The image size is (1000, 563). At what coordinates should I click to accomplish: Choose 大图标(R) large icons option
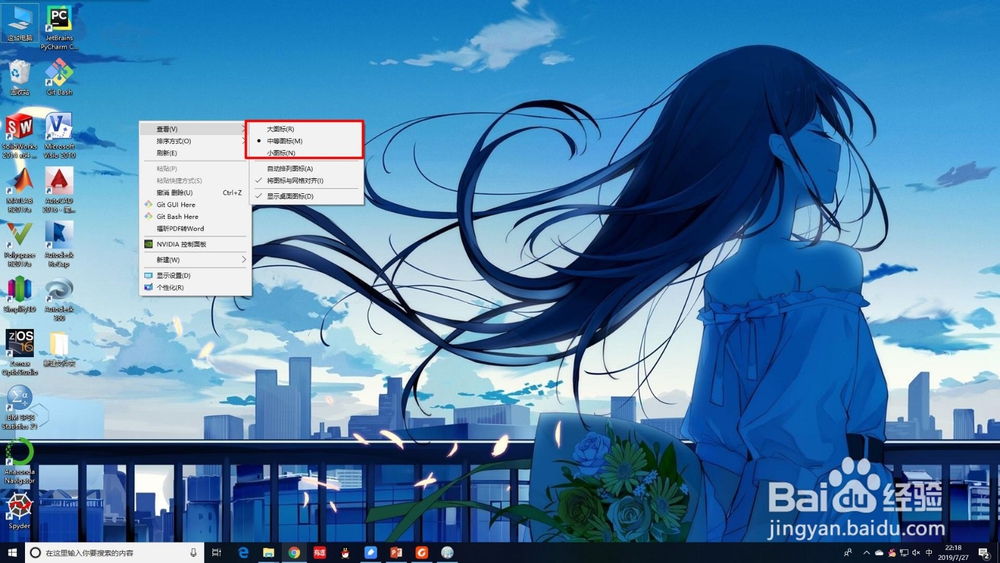point(306,129)
